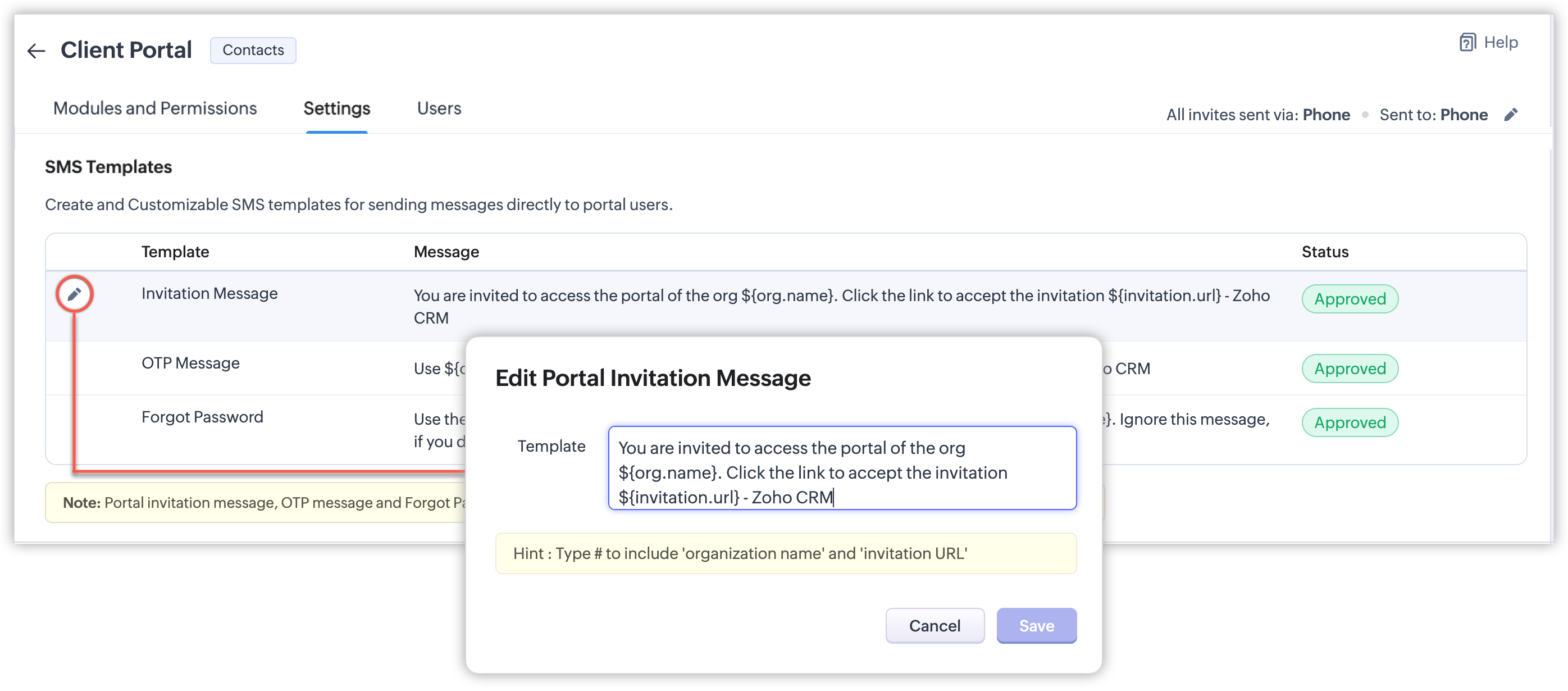Select the Forgot Password template row
The height and width of the screenshot is (691, 1568).
pos(202,417)
